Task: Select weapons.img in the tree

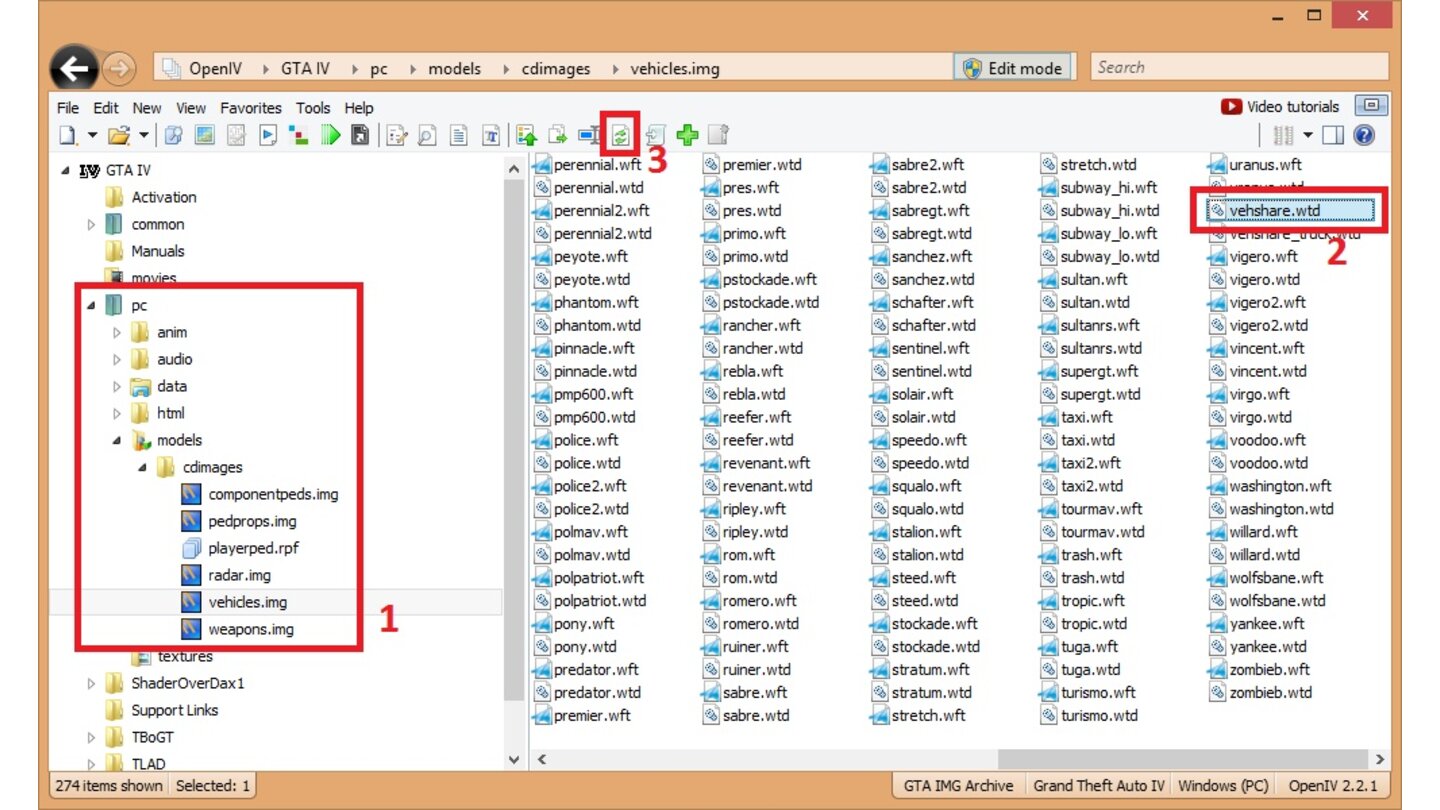Action: [x=251, y=630]
